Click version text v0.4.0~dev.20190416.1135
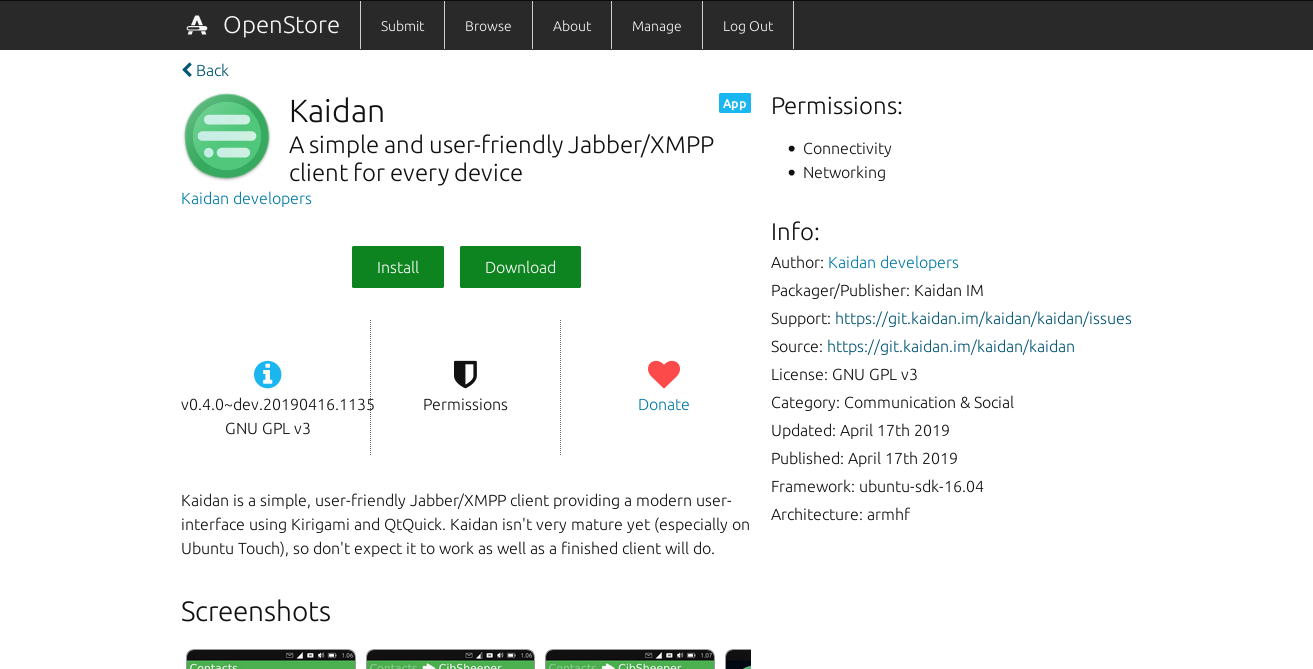Screen dimensions: 1313x669 [x=278, y=404]
